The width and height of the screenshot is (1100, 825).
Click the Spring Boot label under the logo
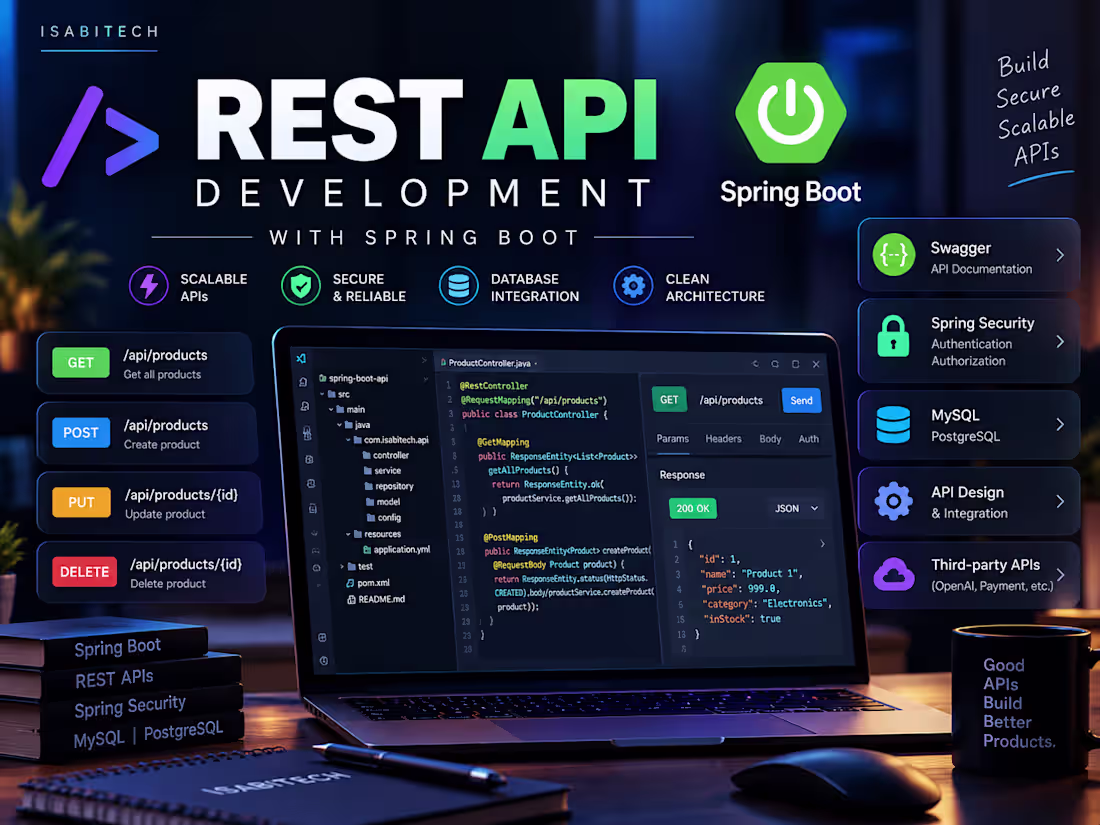coord(791,192)
